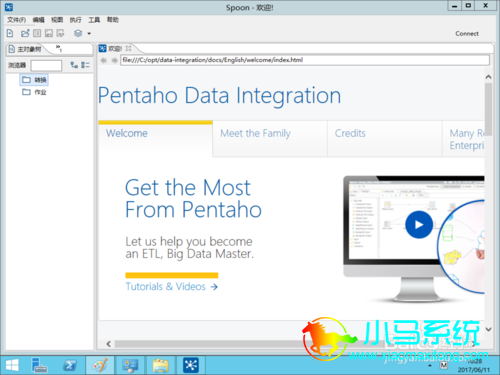Click the horizontal scrollbar left arrow
Image resolution: width=500 pixels, height=375 pixels.
coord(108,344)
